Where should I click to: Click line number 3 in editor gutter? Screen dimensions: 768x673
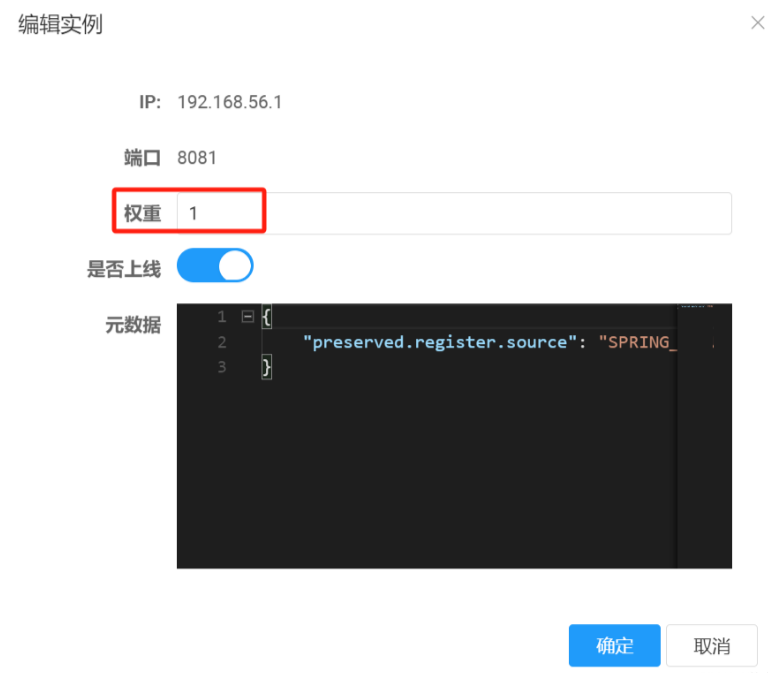point(221,367)
